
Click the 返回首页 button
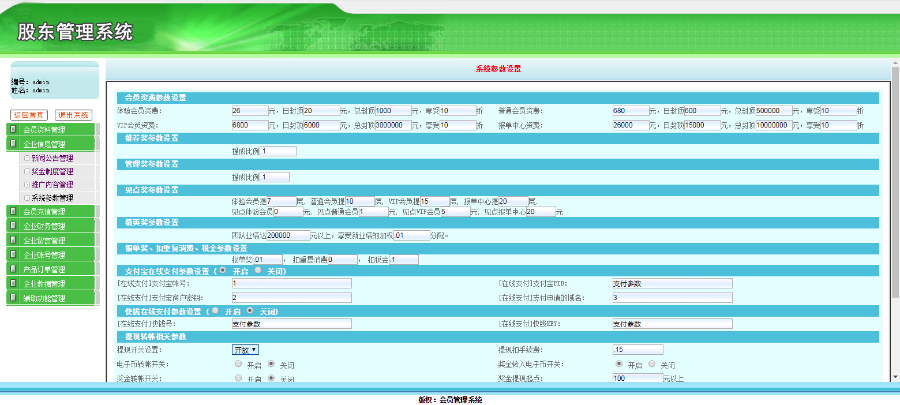(x=29, y=115)
